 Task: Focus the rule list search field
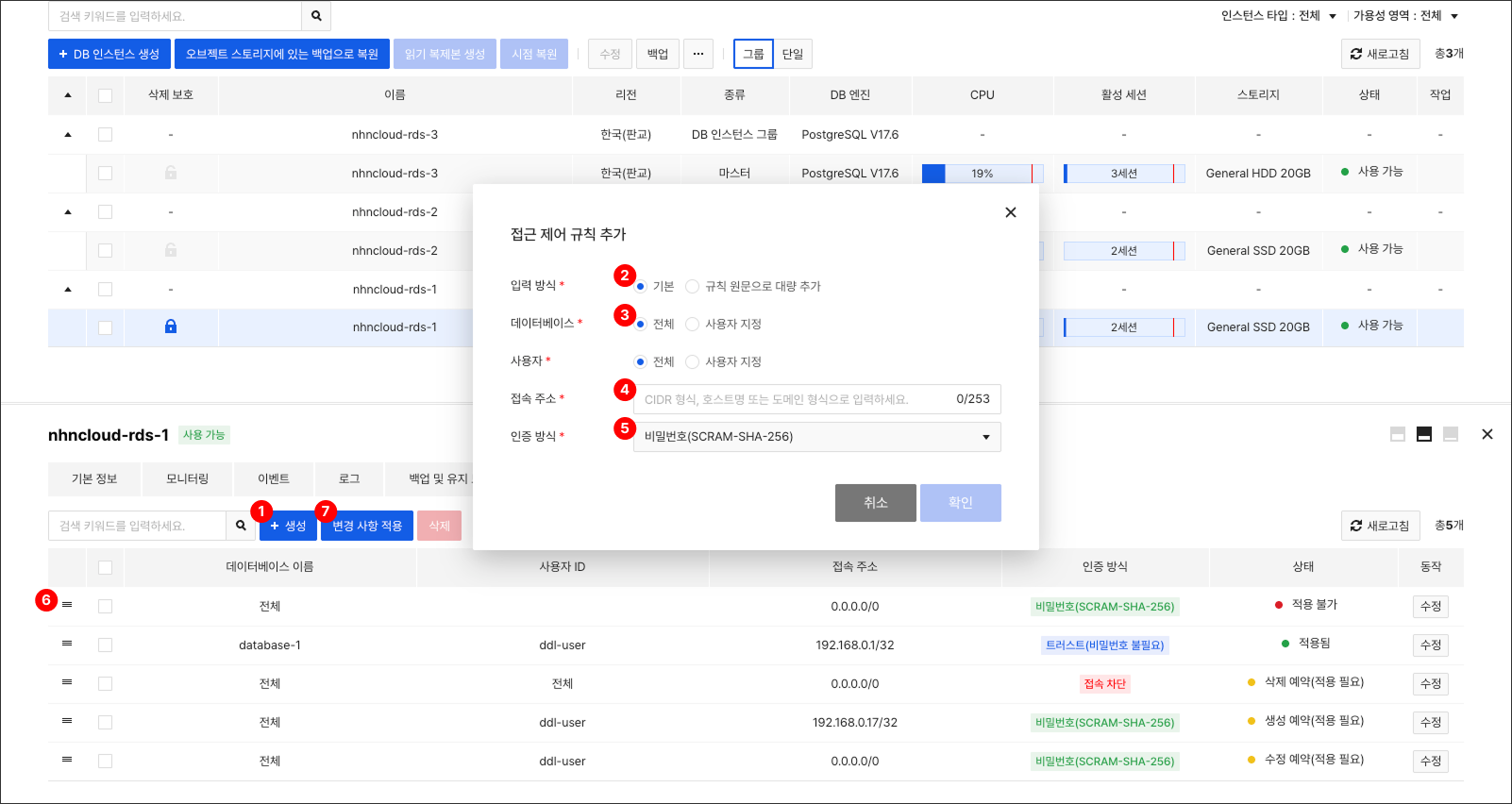[x=137, y=526]
